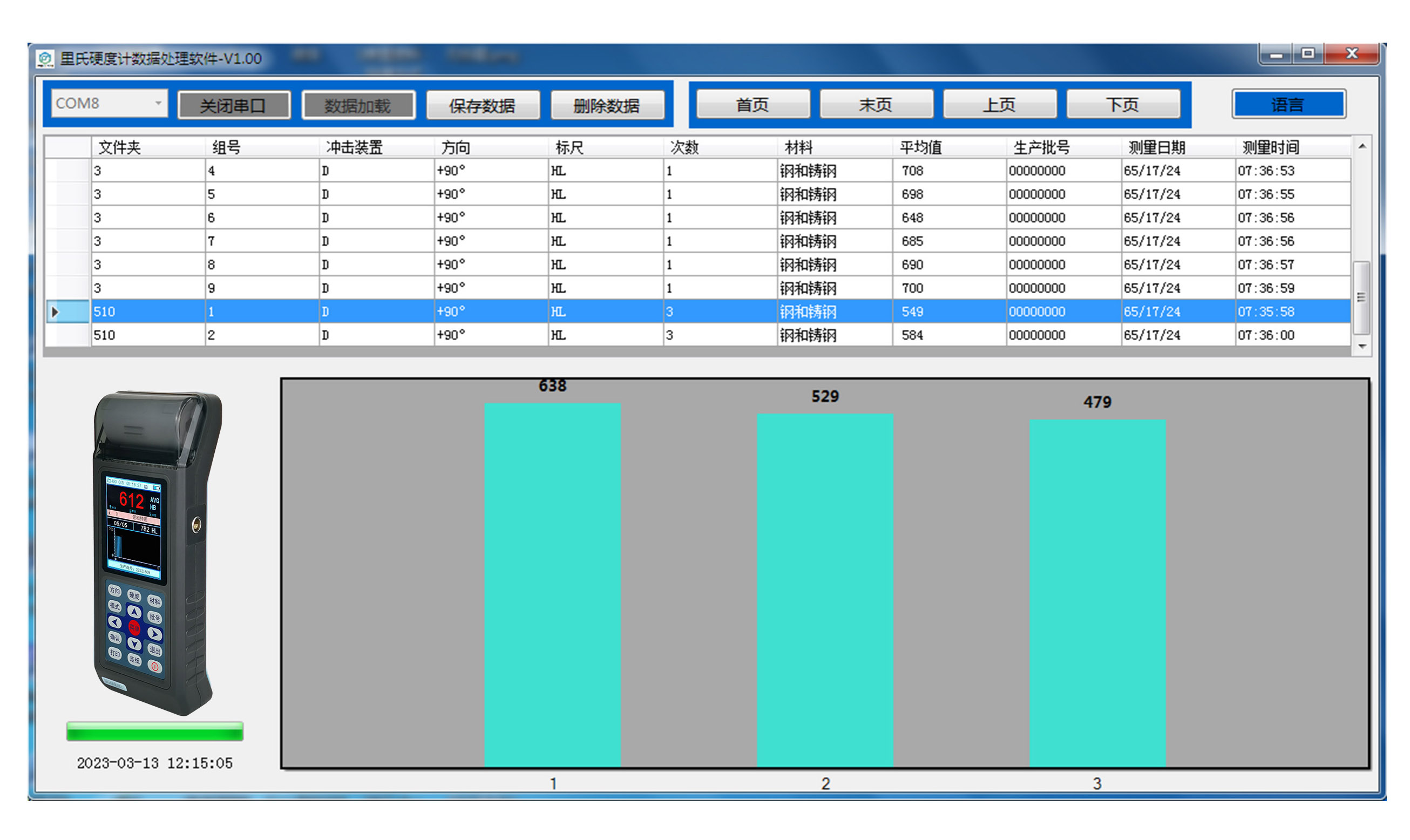Sort by the 平均值 column header
Image resolution: width=1410 pixels, height=840 pixels.
pyautogui.click(x=921, y=148)
